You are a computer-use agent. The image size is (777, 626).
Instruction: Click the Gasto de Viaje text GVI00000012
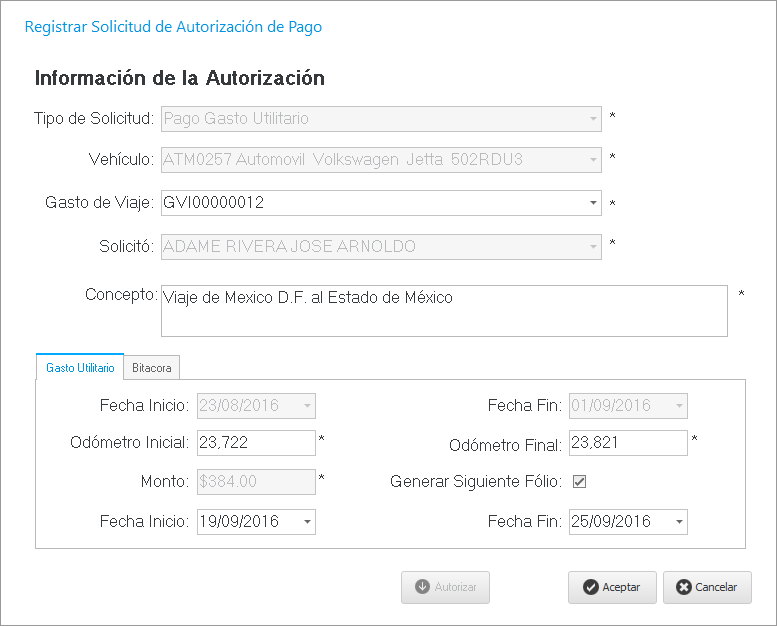214,203
